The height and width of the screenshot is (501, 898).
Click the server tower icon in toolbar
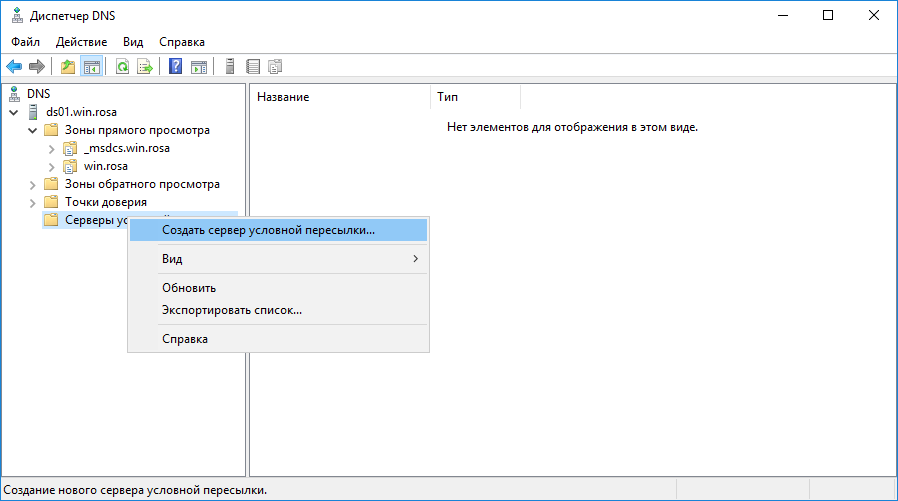click(230, 67)
